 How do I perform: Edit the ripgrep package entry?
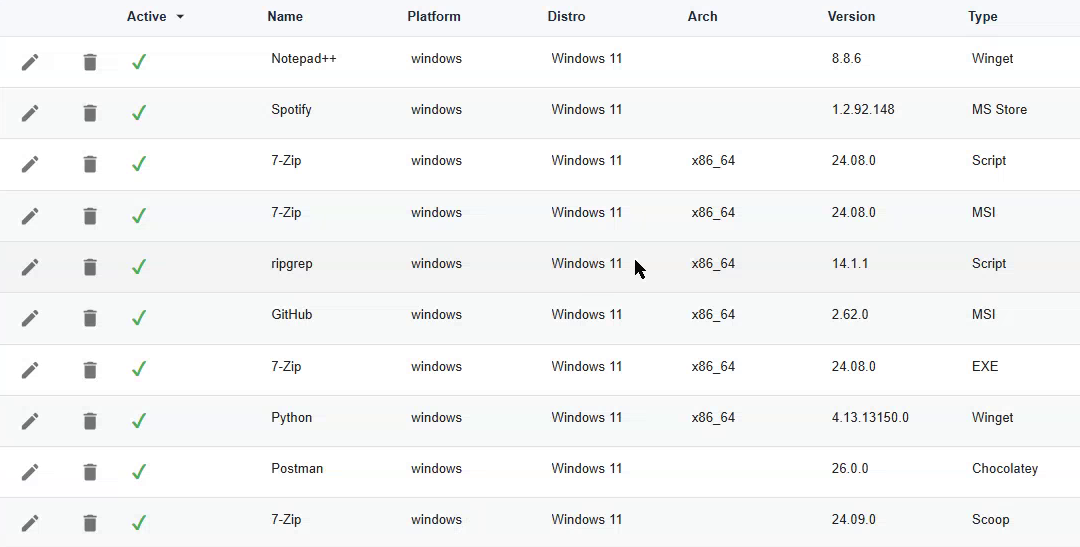[x=30, y=267]
